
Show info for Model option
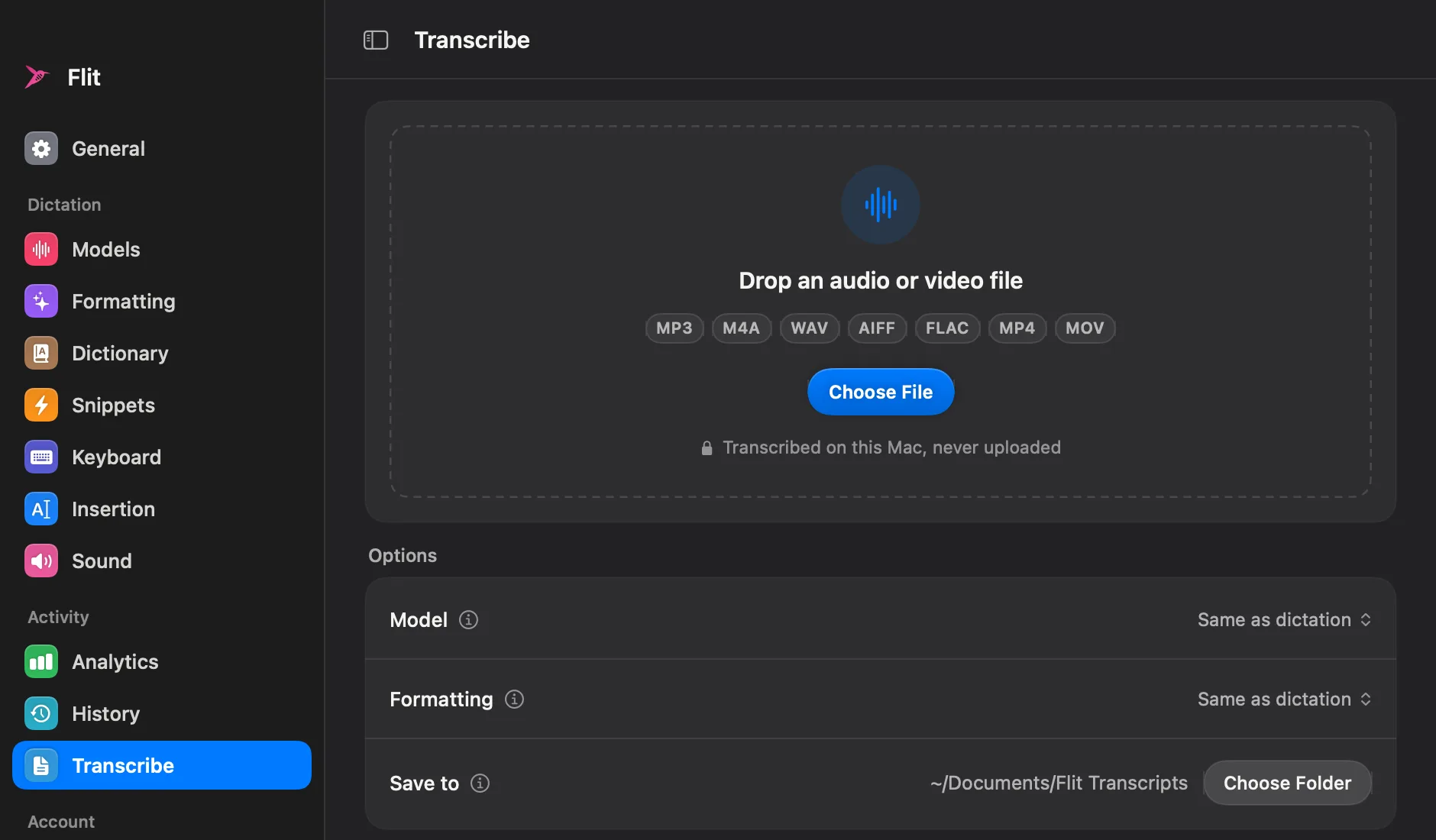pyautogui.click(x=468, y=619)
